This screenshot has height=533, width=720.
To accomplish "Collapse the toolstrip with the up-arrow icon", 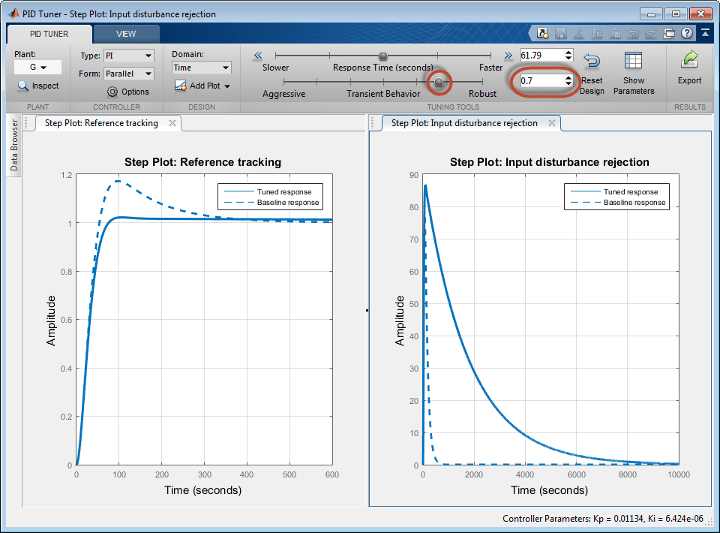I will (705, 33).
